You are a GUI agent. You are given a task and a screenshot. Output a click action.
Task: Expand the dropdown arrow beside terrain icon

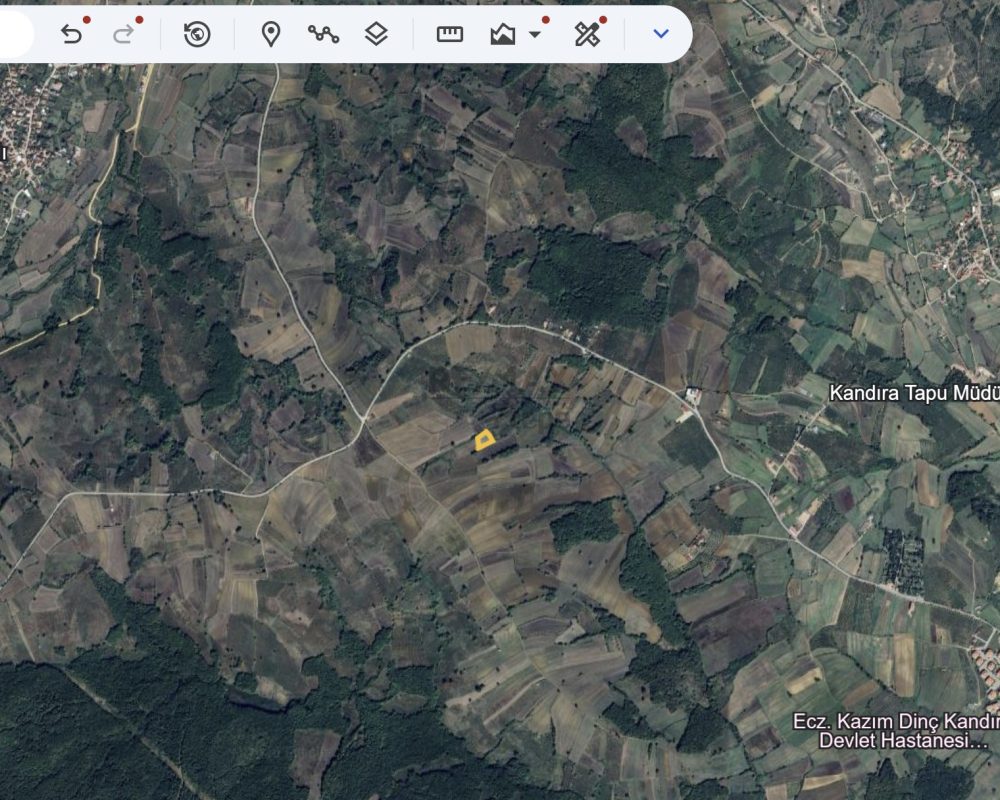click(535, 34)
